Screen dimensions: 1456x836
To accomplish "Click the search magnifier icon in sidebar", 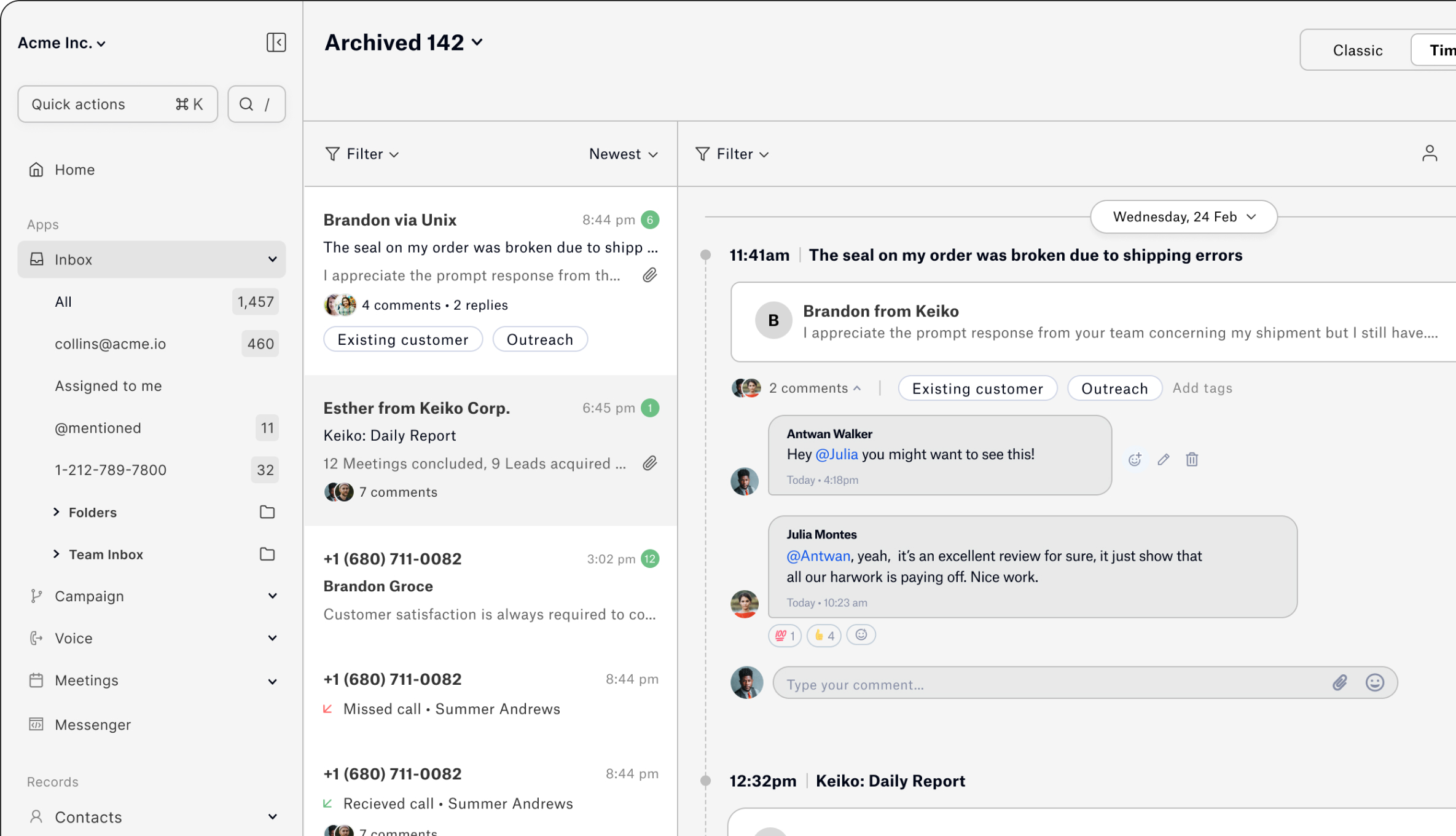I will 246,104.
